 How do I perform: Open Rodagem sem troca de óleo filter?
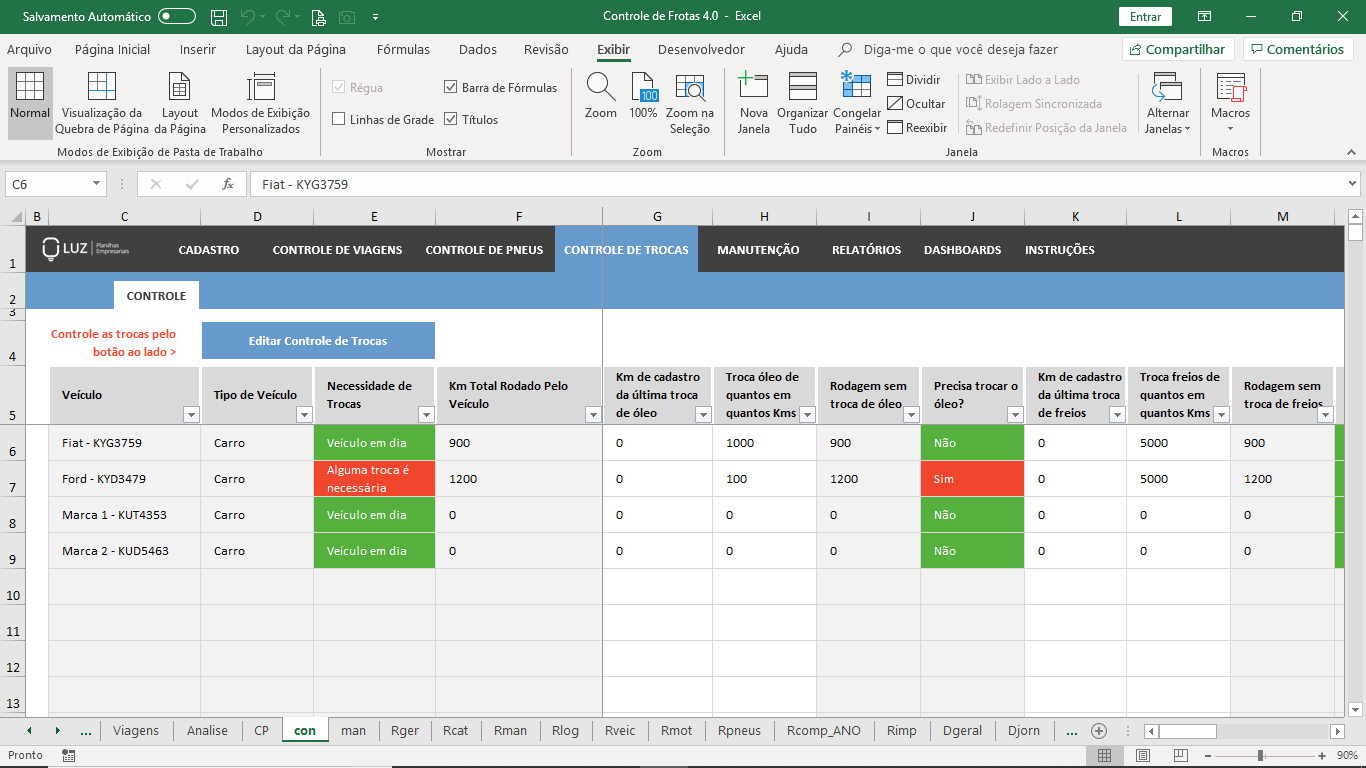point(911,415)
